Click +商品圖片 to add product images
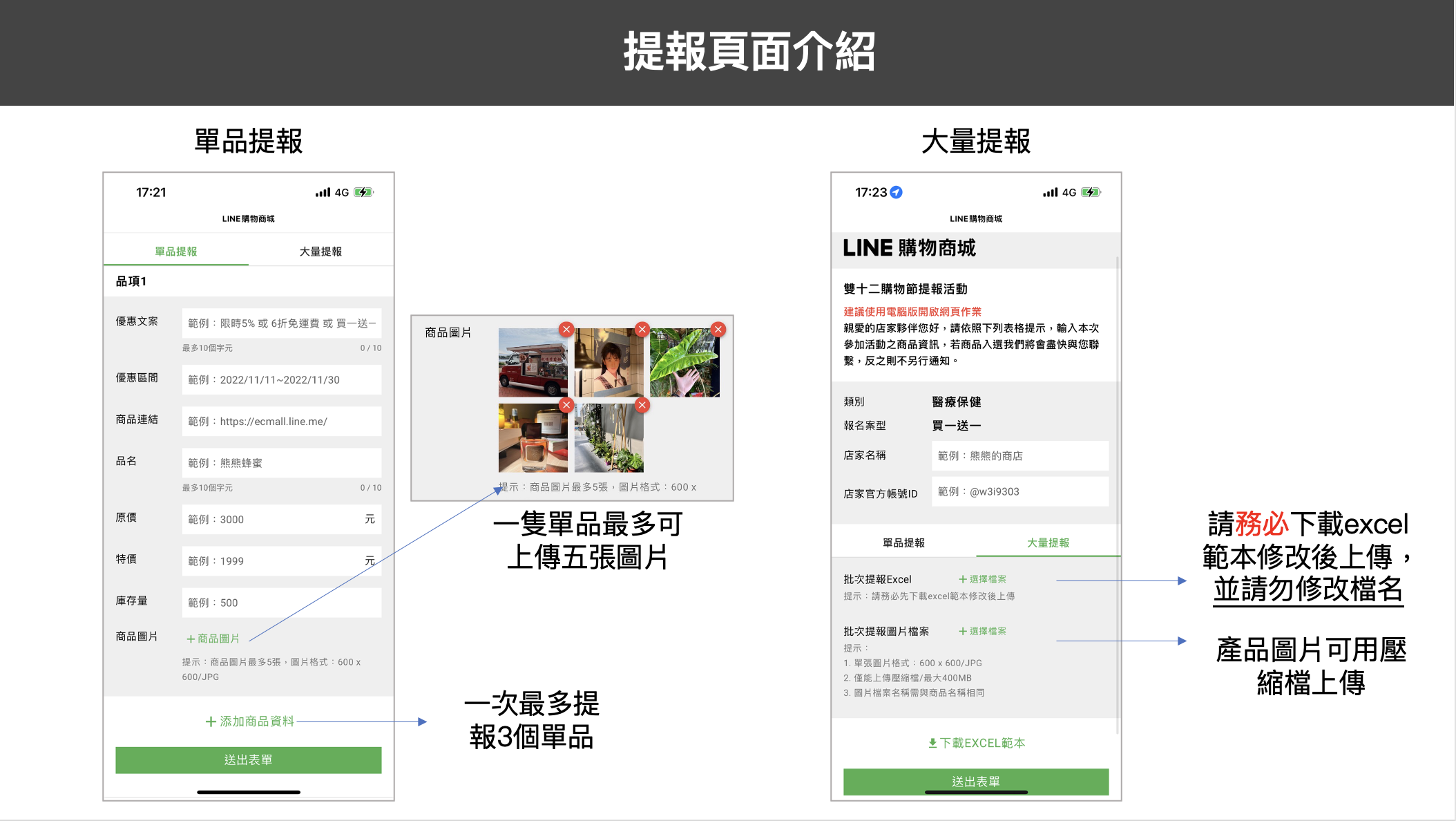This screenshot has width=1456, height=821. (x=213, y=639)
